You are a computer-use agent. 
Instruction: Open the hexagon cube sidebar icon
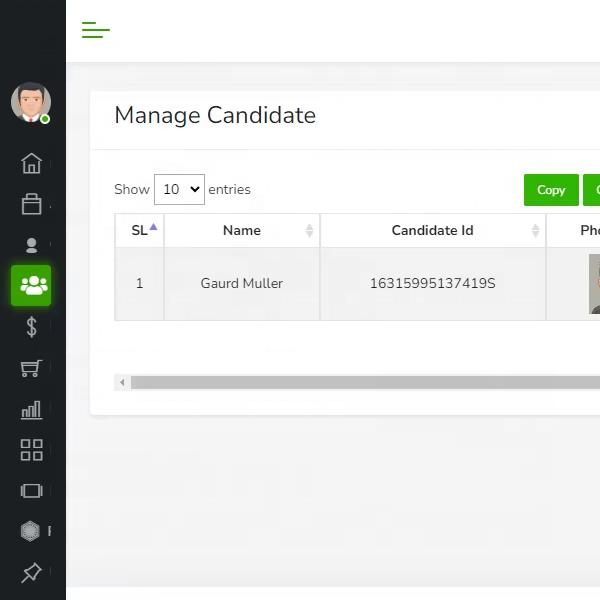32,532
